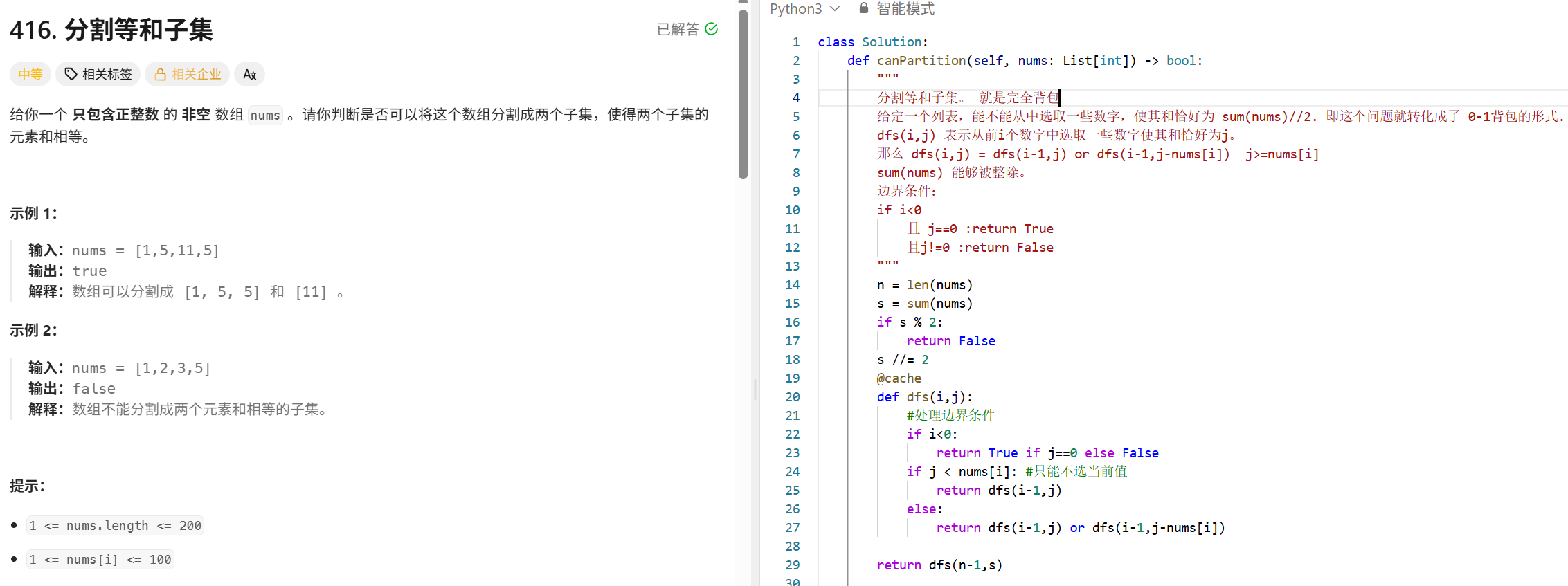Open the related tags pill

98,74
